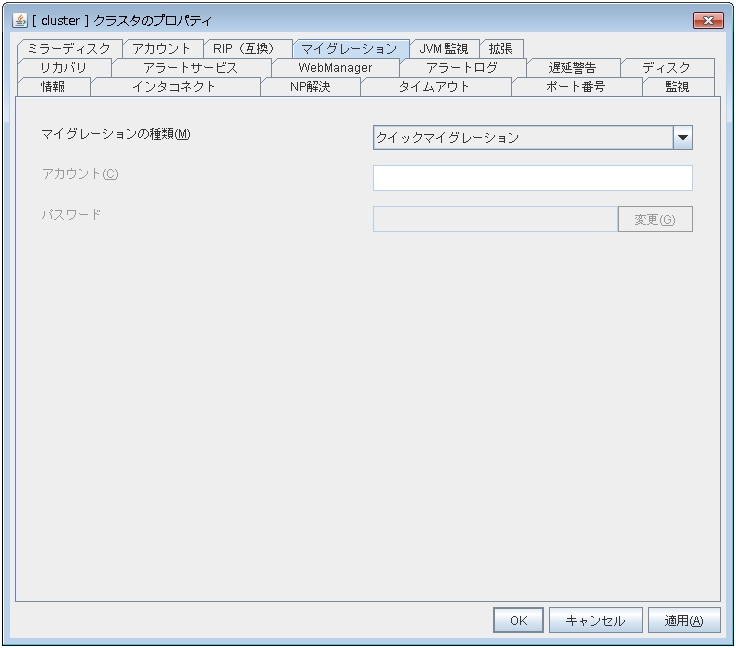Click the パスワード field
The height and width of the screenshot is (648, 736).
click(x=495, y=219)
